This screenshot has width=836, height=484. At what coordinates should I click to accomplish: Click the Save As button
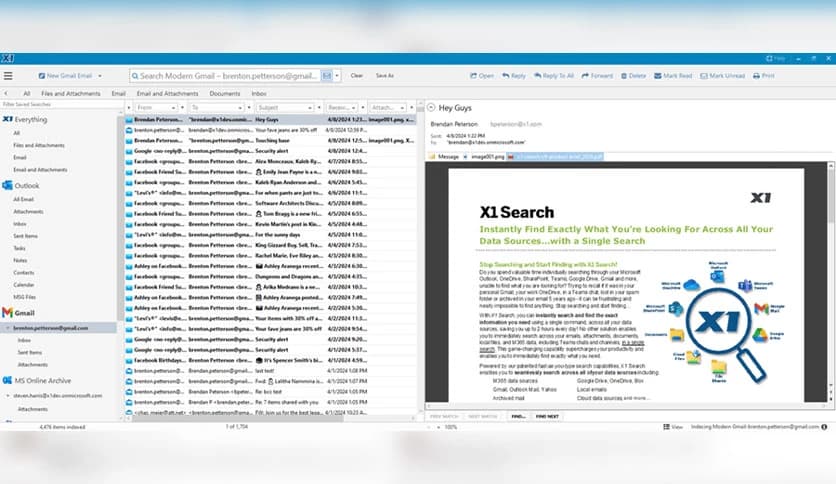[384, 76]
